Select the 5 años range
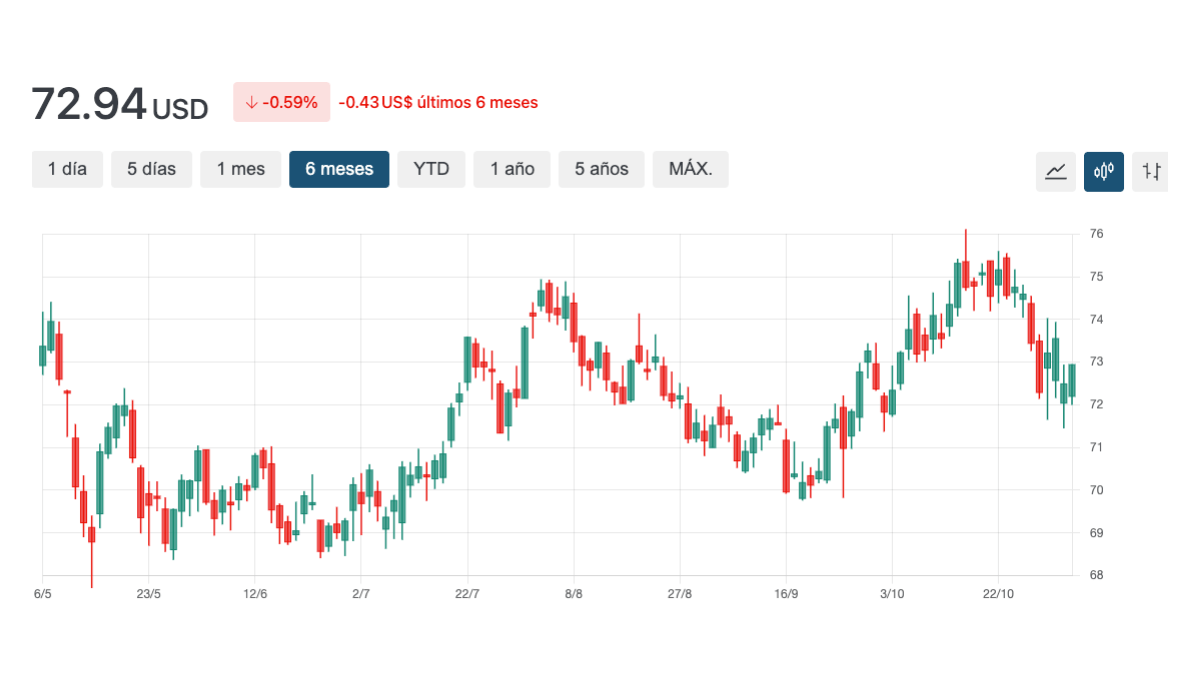Image resolution: width=1200 pixels, height=675 pixels. [601, 169]
